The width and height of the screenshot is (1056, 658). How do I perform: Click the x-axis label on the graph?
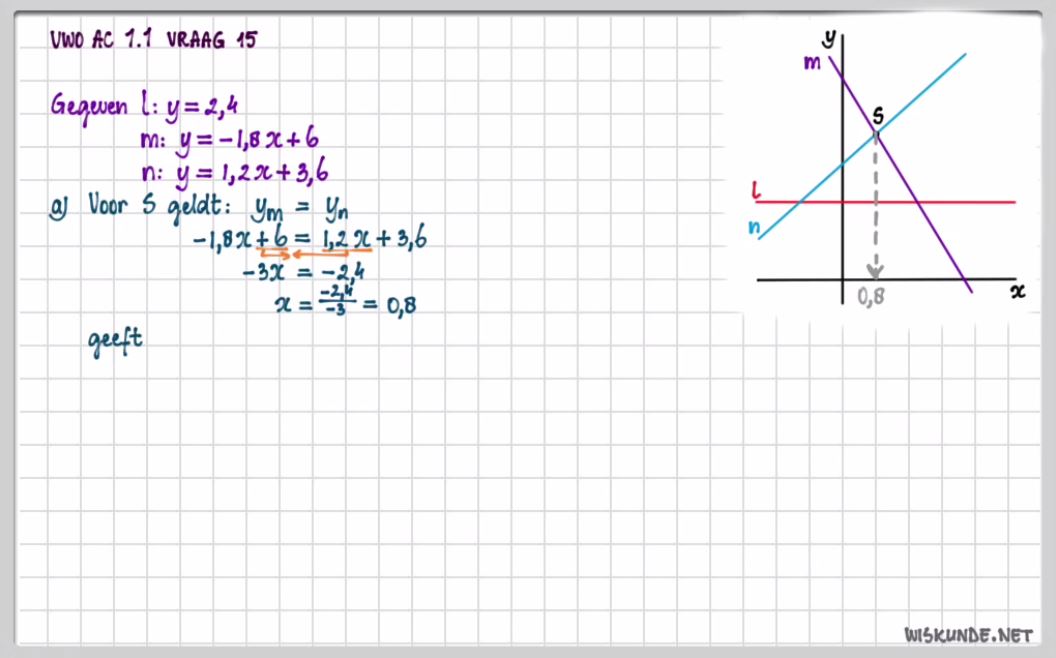click(1018, 289)
